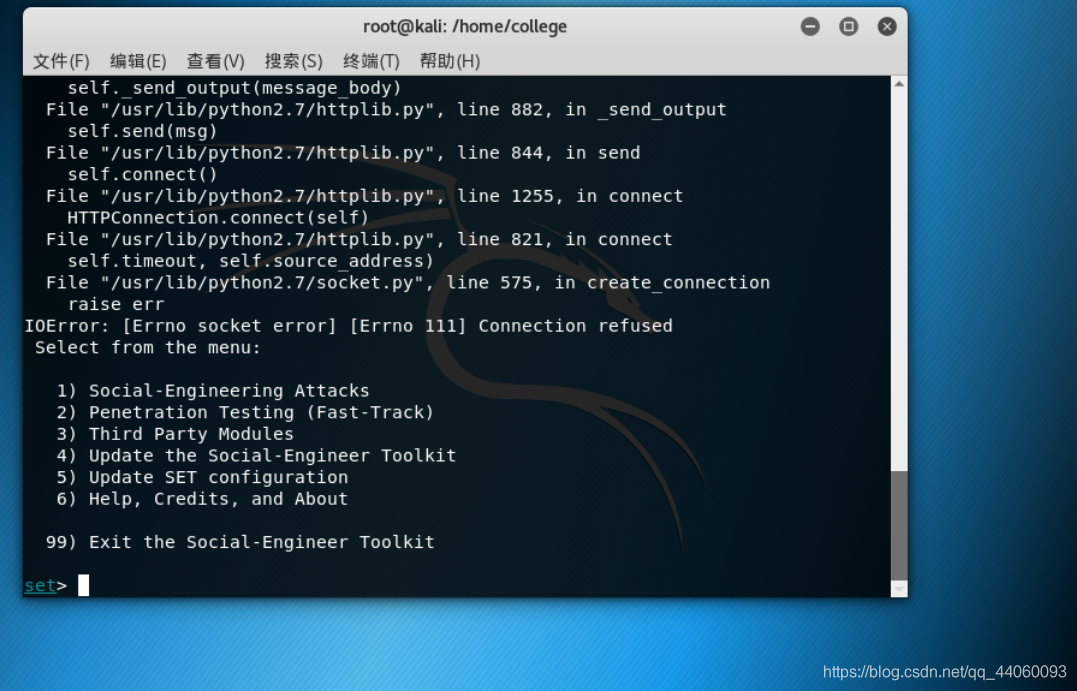1077x691 pixels.
Task: Click the httplib.py line 844 traceback line
Action: coord(343,152)
